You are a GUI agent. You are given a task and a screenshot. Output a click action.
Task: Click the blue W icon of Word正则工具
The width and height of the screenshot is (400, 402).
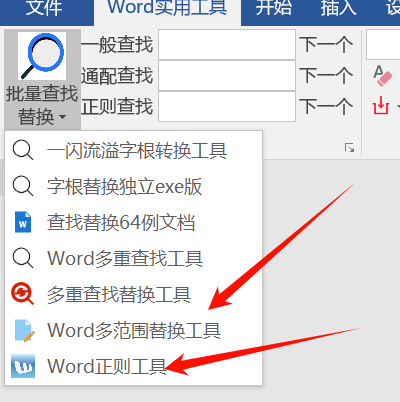tap(23, 366)
